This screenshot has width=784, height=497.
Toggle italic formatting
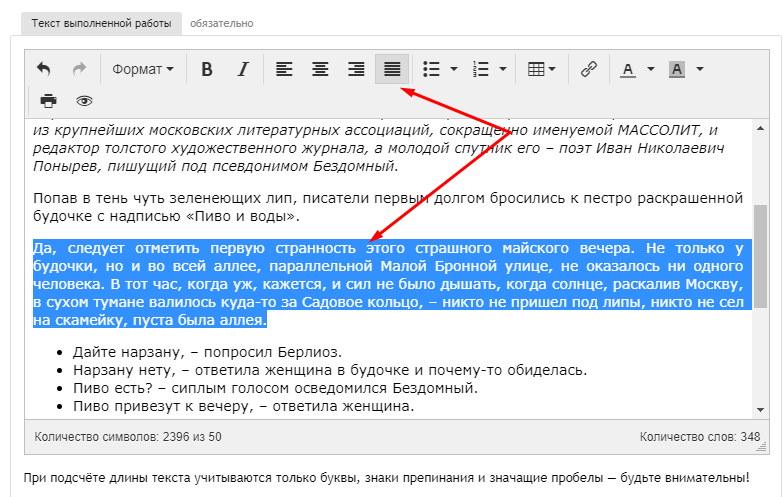tap(243, 69)
